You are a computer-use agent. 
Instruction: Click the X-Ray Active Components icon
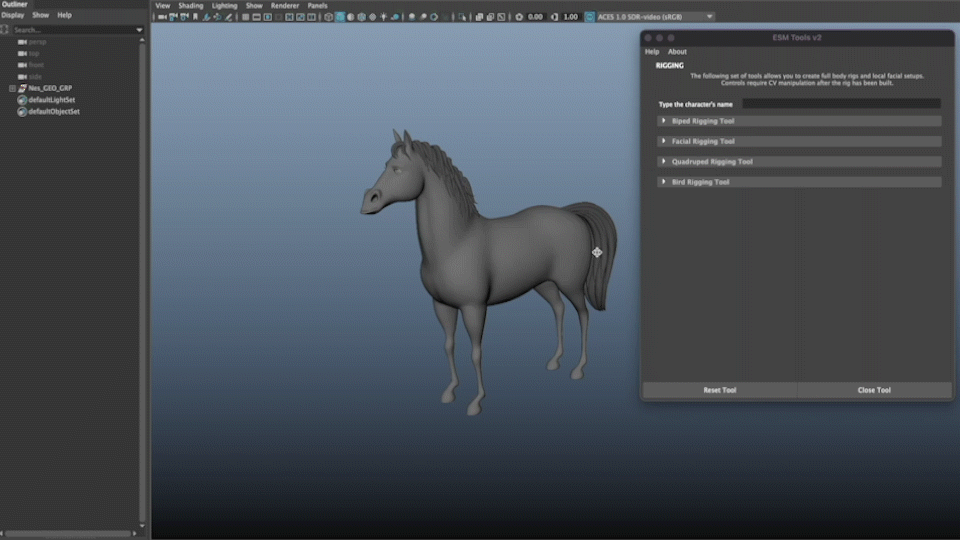pyautogui.click(x=490, y=17)
